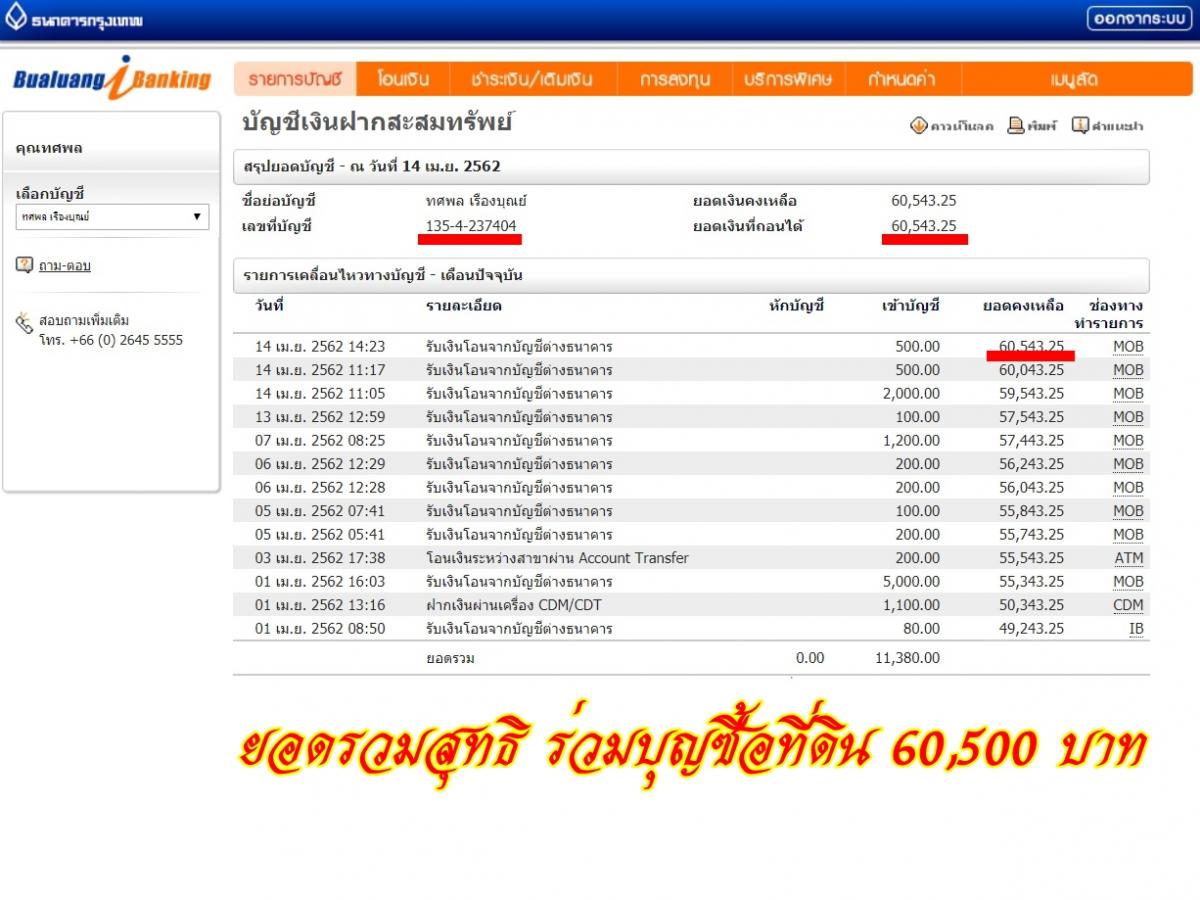Click the IB channel link in last row
Viewport: 1200px width, 900px height.
point(1136,629)
